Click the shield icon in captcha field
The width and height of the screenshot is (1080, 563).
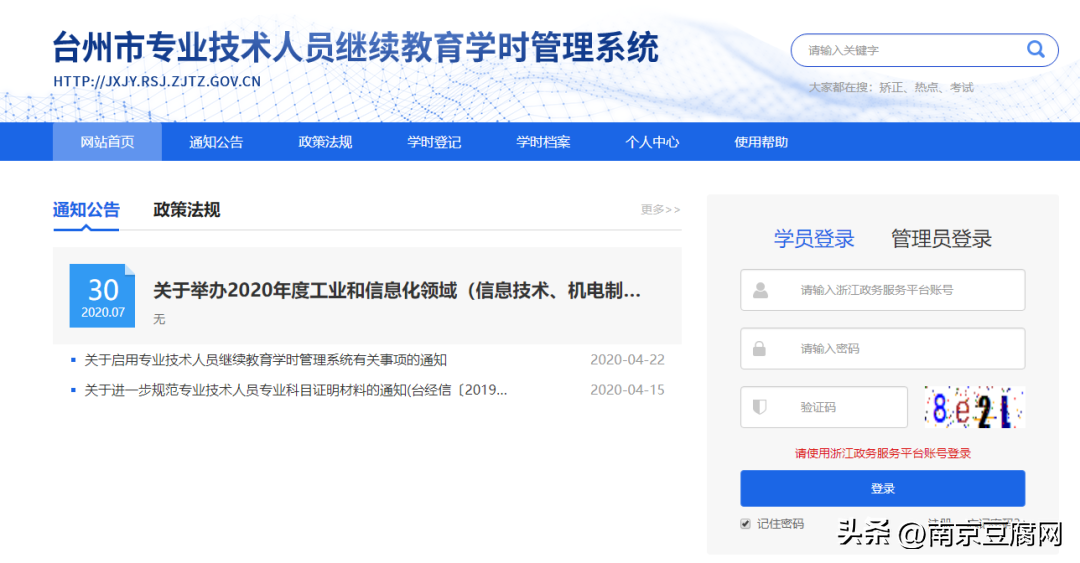tap(760, 407)
